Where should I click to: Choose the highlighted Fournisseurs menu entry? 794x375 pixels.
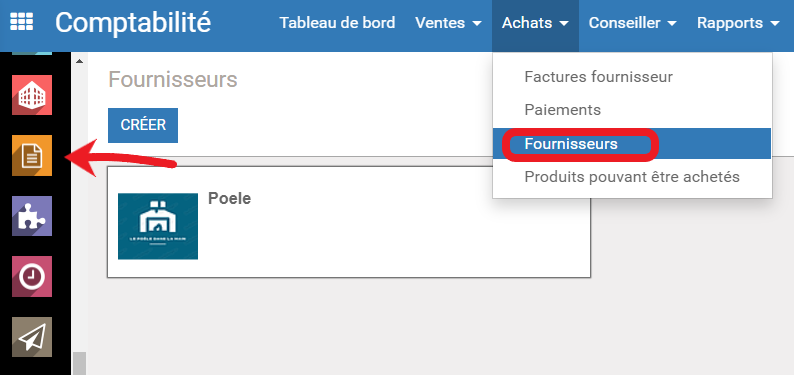(x=632, y=144)
